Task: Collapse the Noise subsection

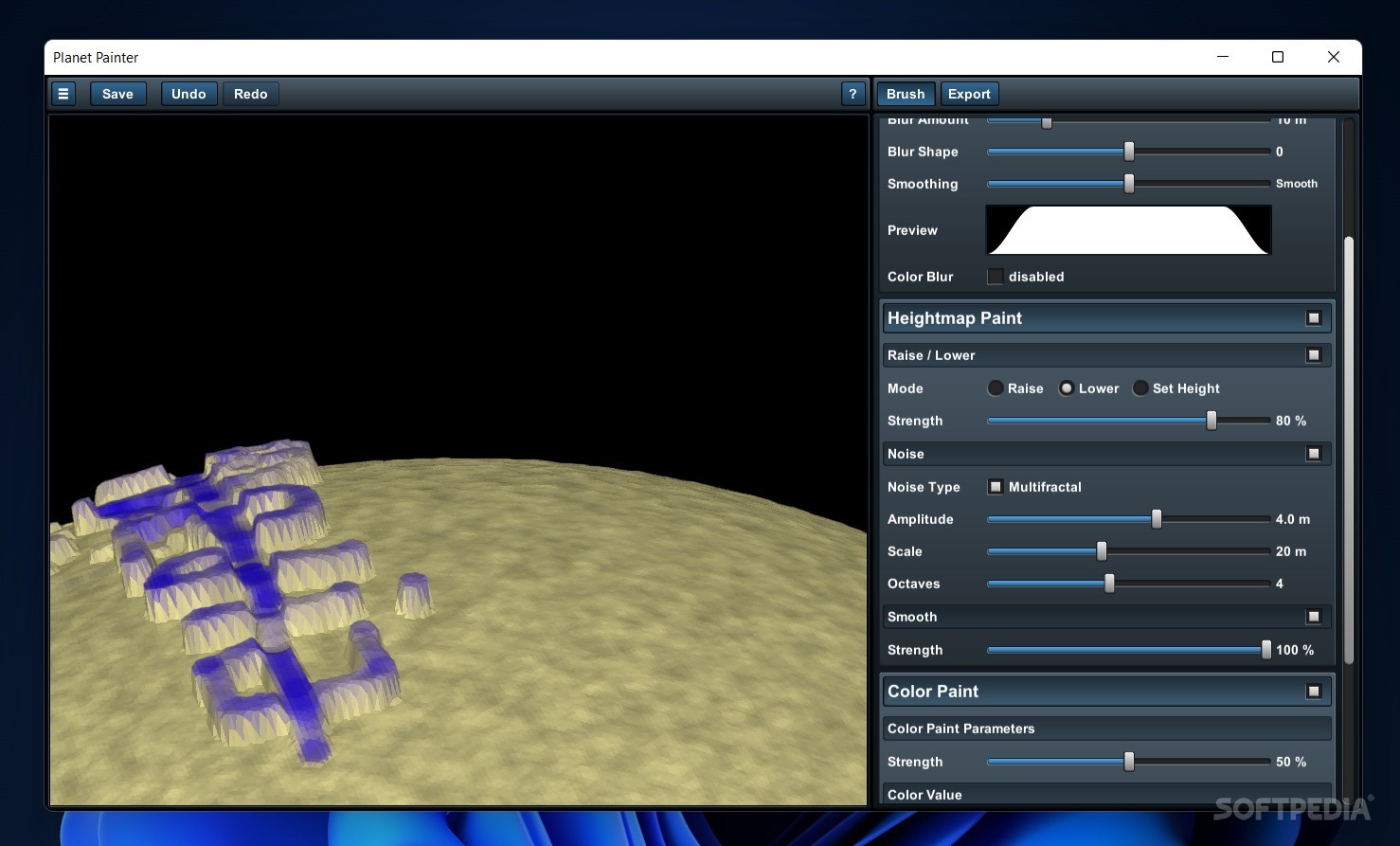Action: tap(1314, 454)
